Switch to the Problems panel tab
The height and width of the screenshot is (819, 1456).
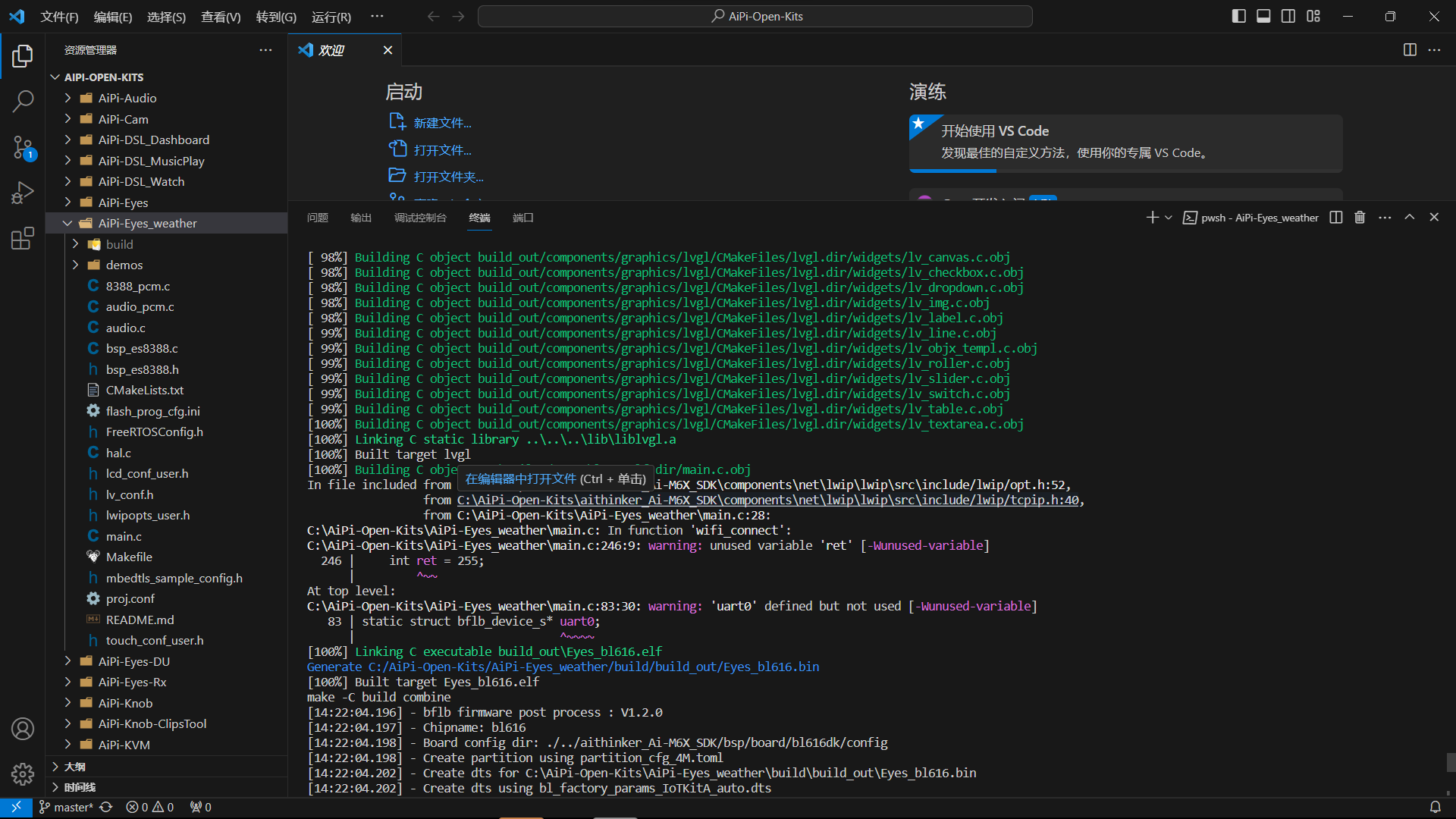pos(318,218)
